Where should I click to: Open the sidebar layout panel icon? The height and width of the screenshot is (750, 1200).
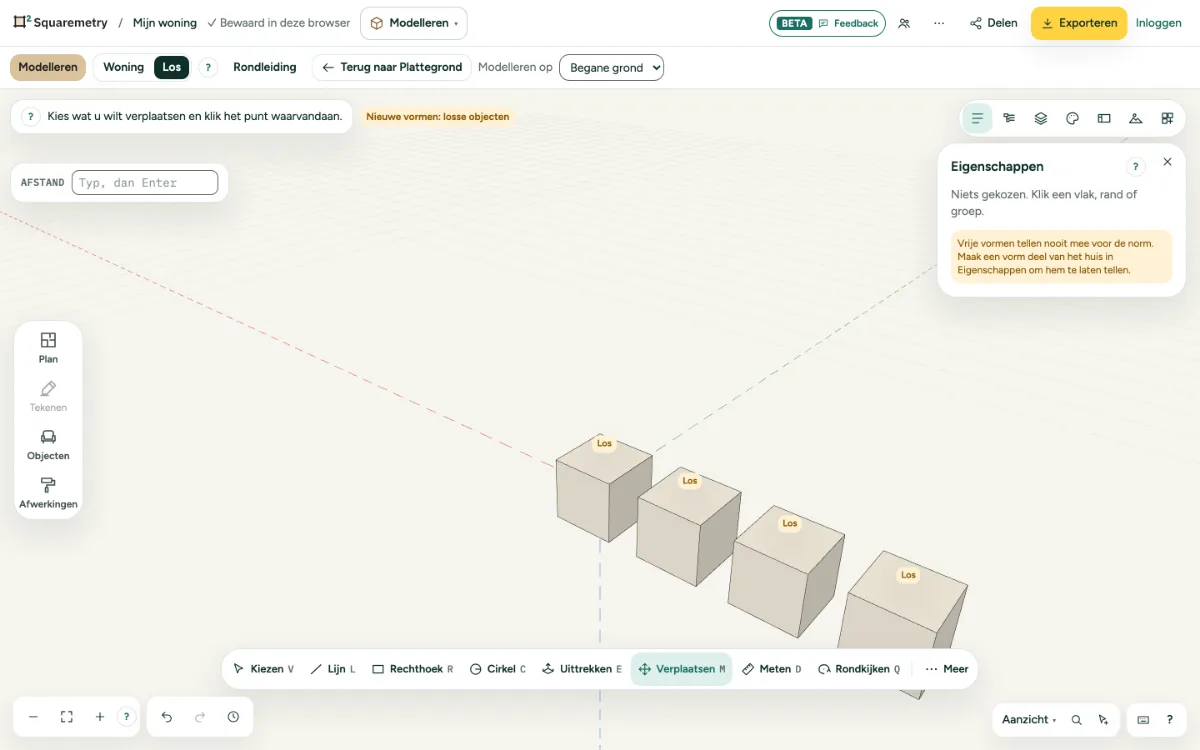[x=1104, y=118]
